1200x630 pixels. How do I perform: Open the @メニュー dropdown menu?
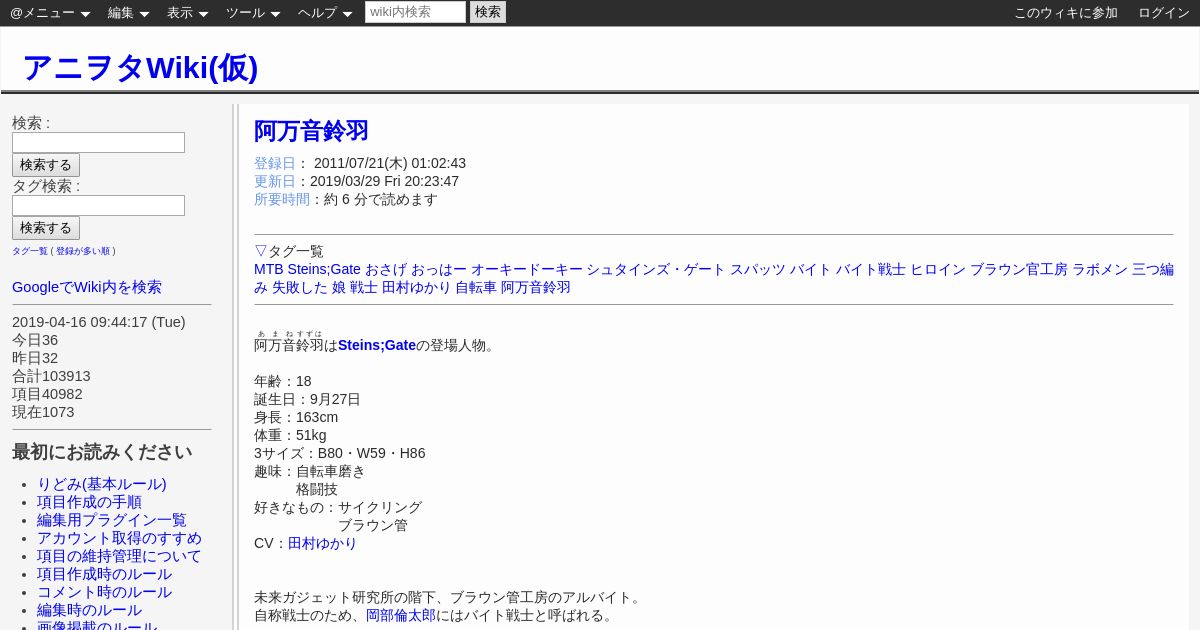coord(50,13)
